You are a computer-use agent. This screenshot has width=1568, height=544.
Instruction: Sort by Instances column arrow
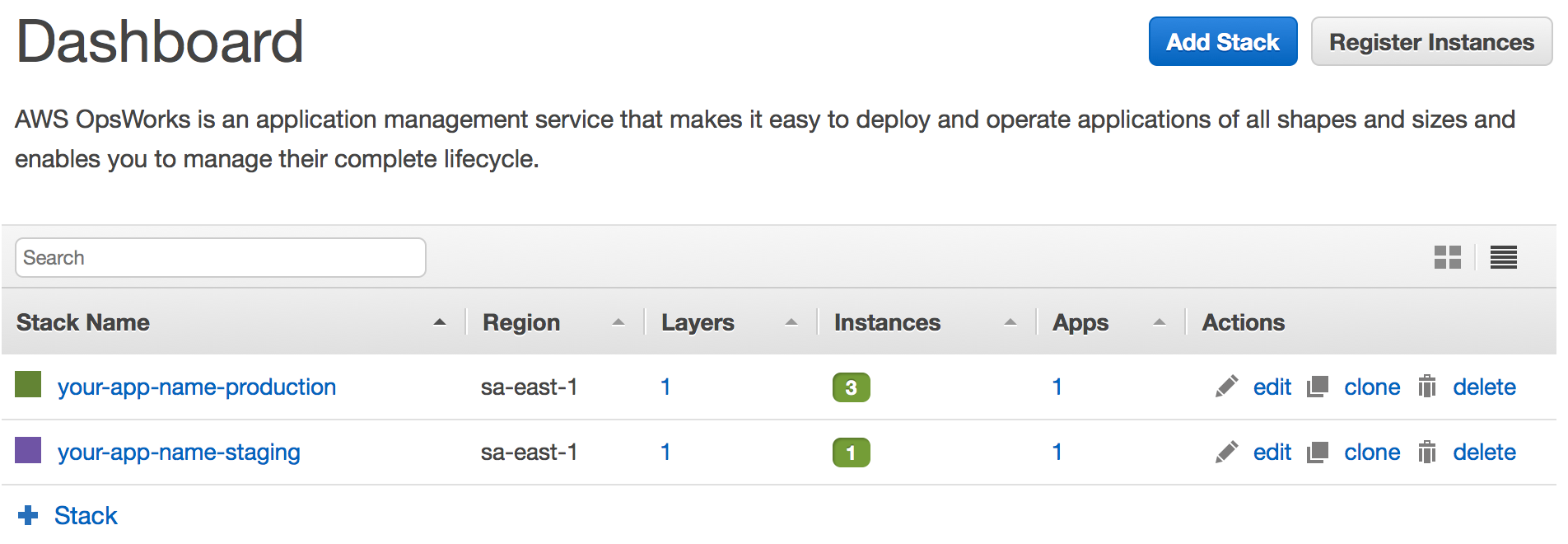click(1010, 322)
